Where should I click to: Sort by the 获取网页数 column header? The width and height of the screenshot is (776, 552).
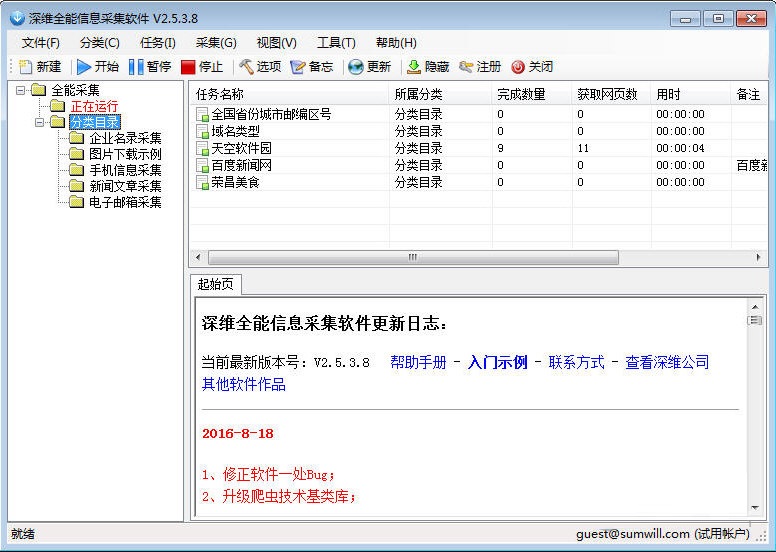pyautogui.click(x=612, y=94)
